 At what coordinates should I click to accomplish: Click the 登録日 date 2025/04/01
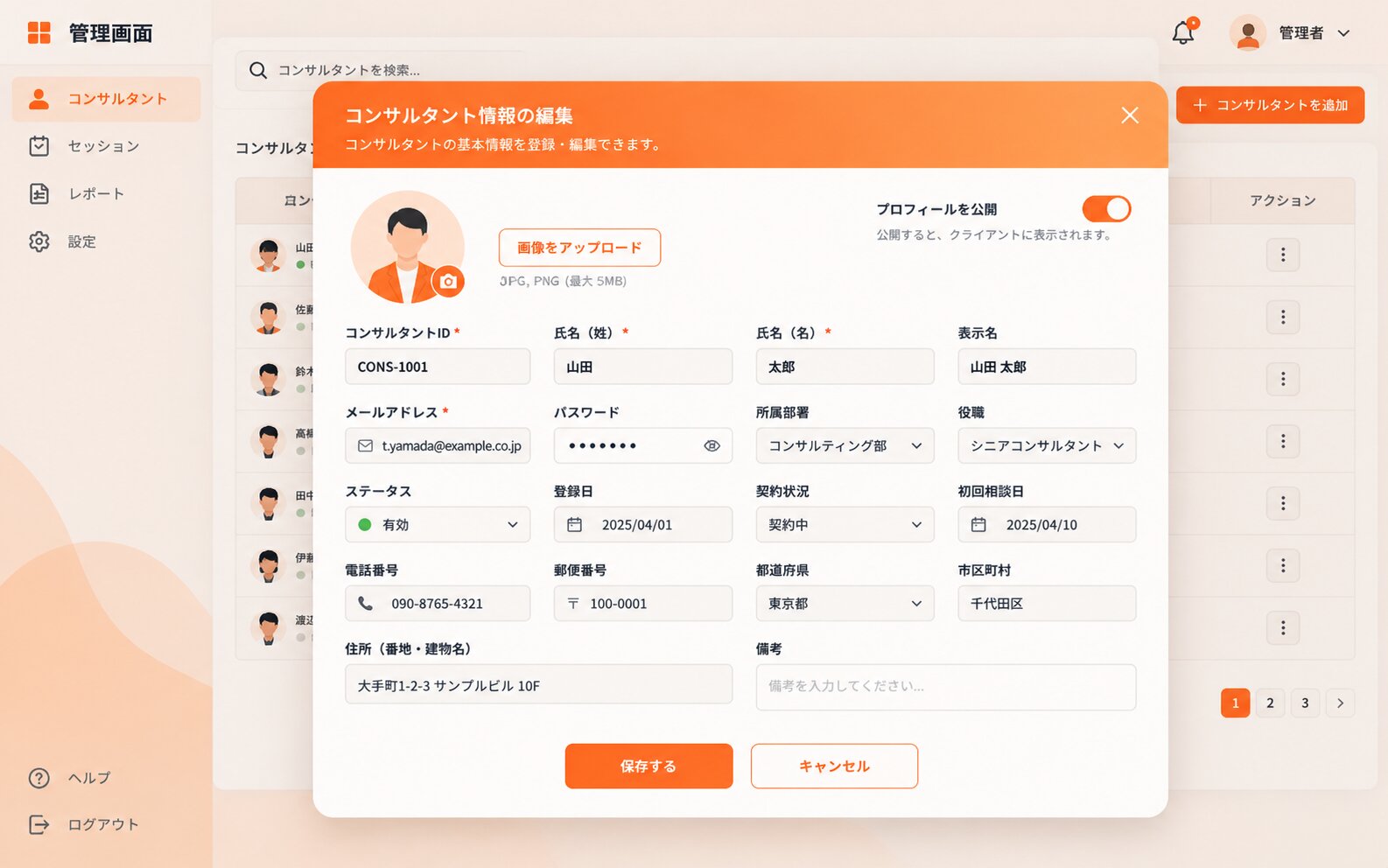[x=637, y=525]
